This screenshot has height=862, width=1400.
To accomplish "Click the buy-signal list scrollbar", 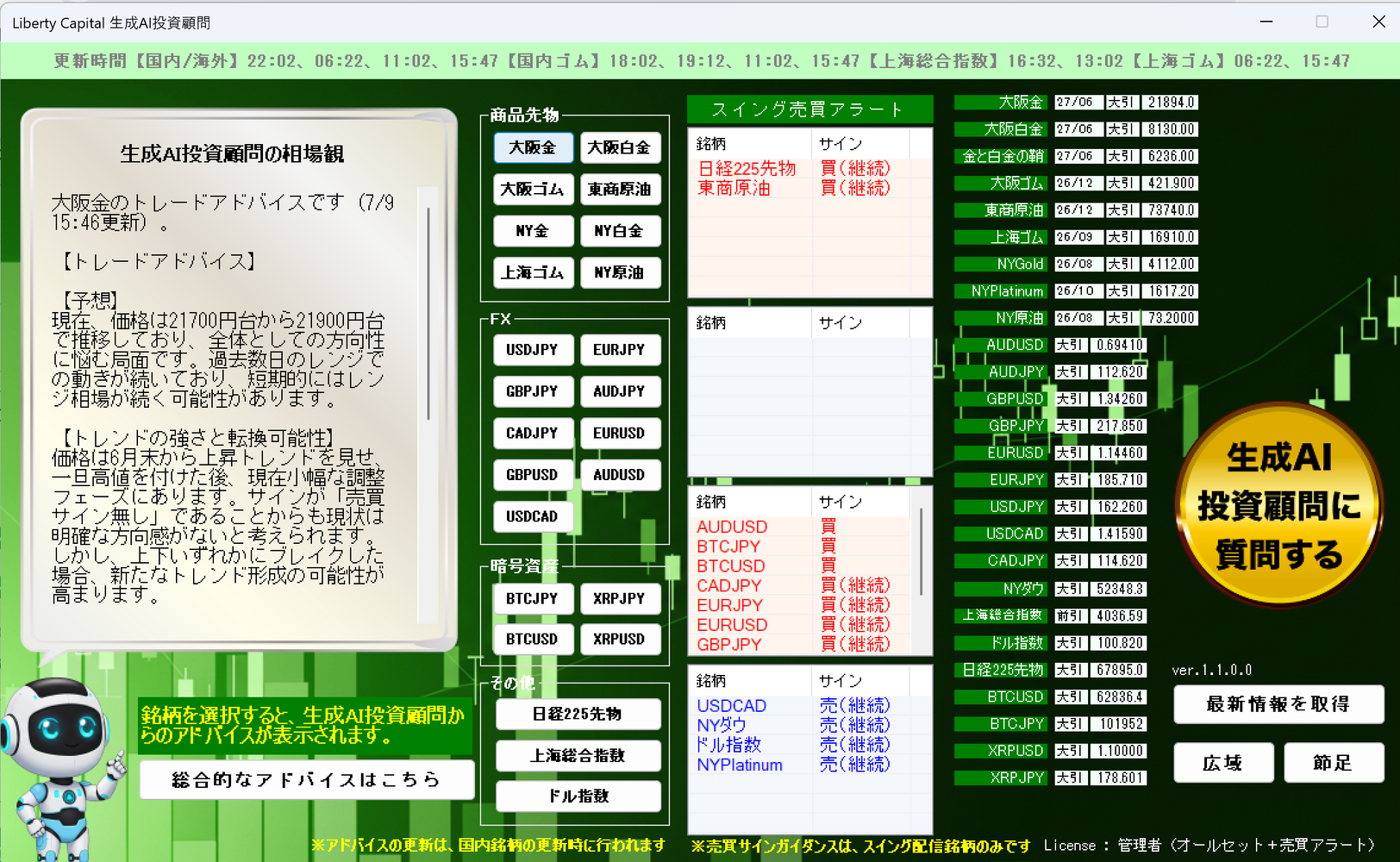I will click(922, 552).
